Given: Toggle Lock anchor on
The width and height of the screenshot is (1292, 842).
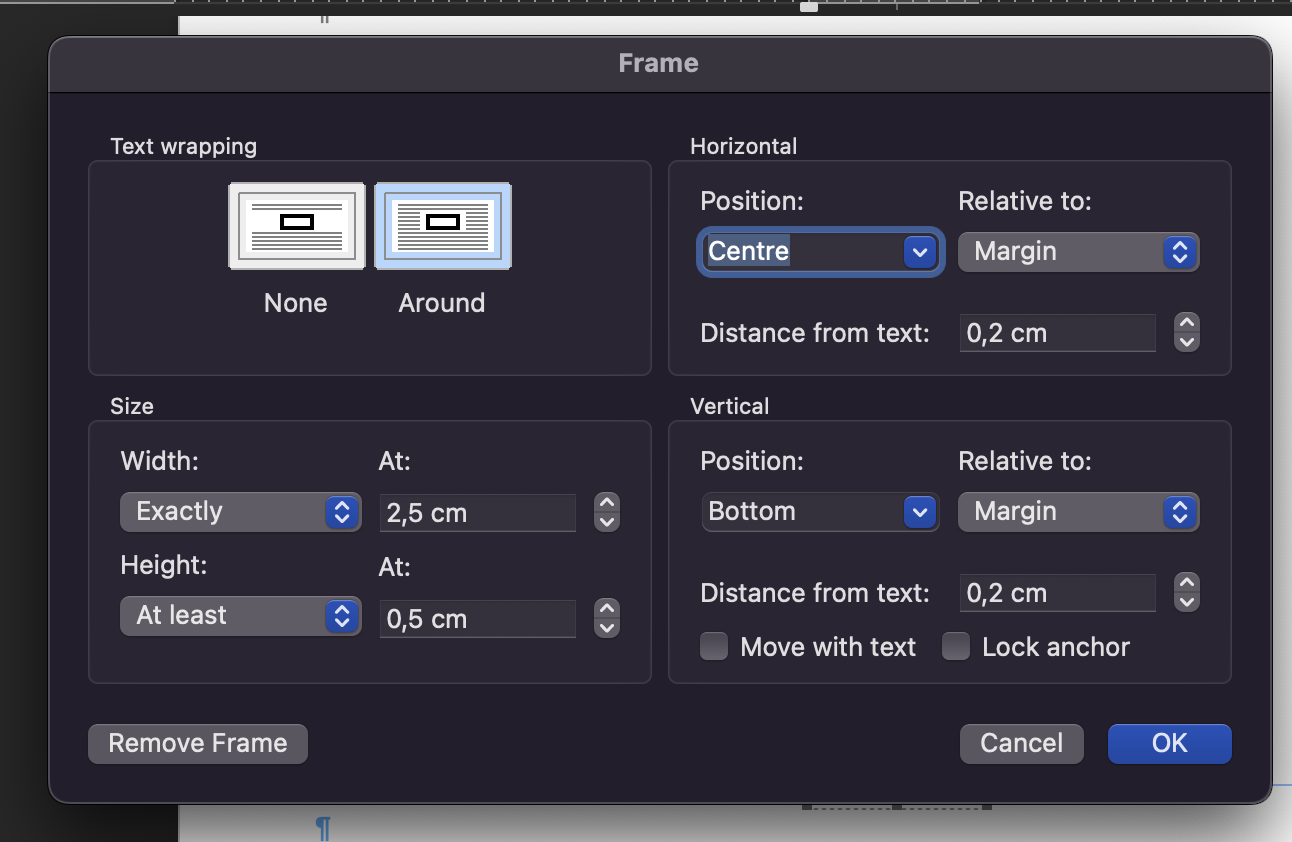Looking at the screenshot, I should point(955,647).
